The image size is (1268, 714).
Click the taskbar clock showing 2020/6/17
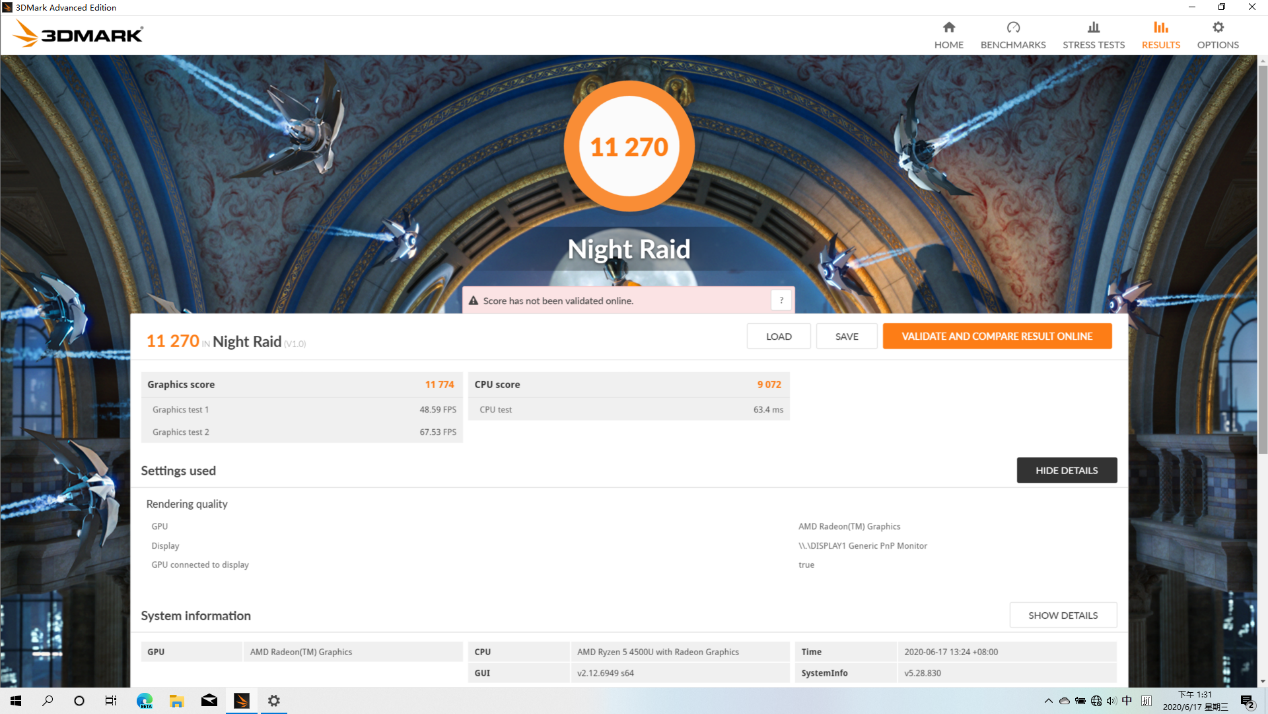(1194, 701)
